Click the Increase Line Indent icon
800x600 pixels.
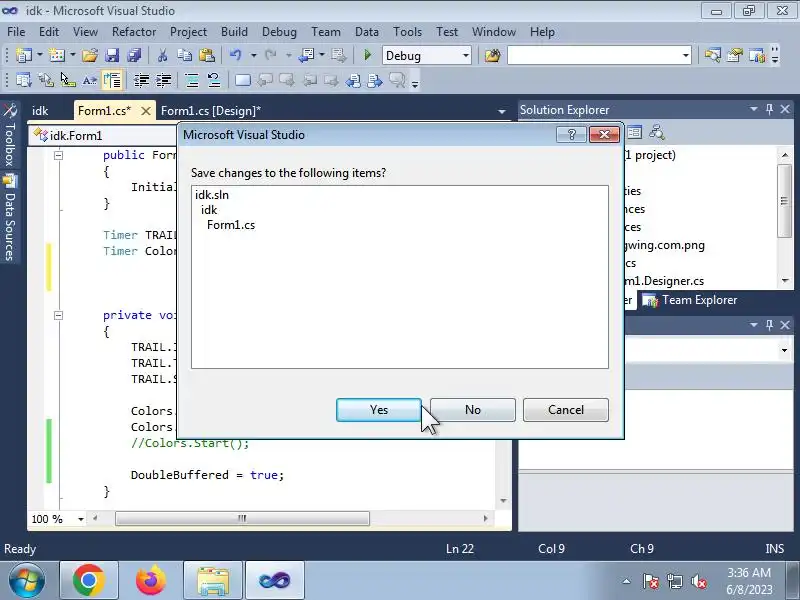coord(163,80)
